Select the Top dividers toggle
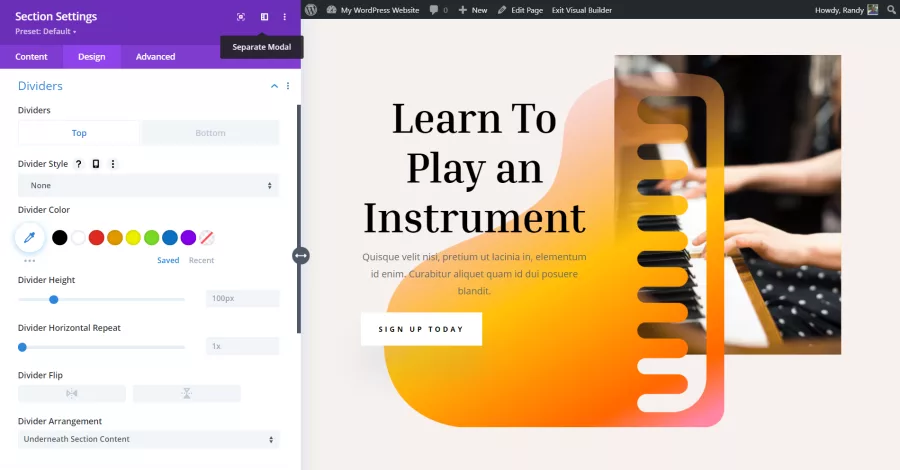Image resolution: width=900 pixels, height=470 pixels. coord(79,133)
